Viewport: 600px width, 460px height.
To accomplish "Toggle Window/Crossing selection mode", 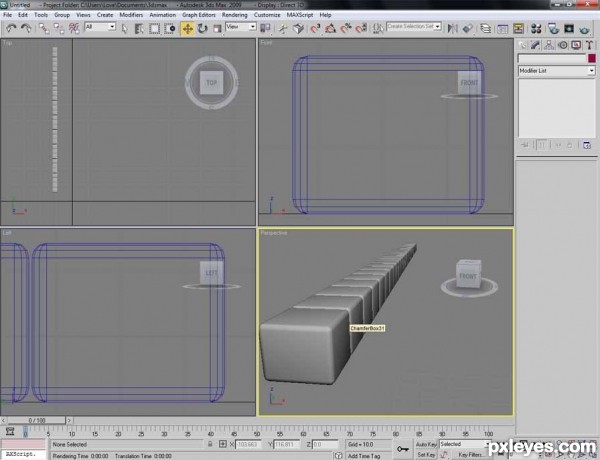I will pos(170,29).
